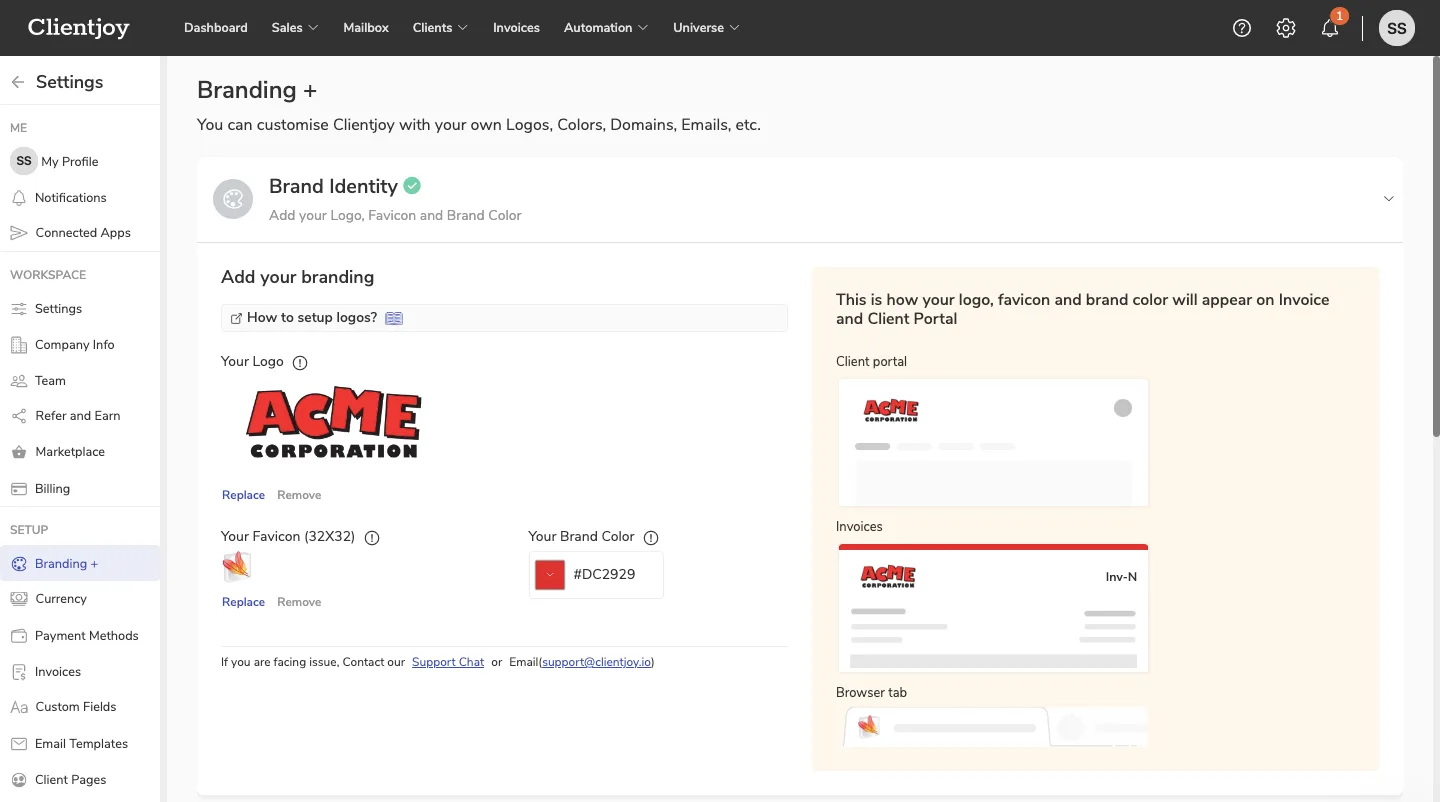Click Replace under the logo
1440x802 pixels.
point(243,495)
